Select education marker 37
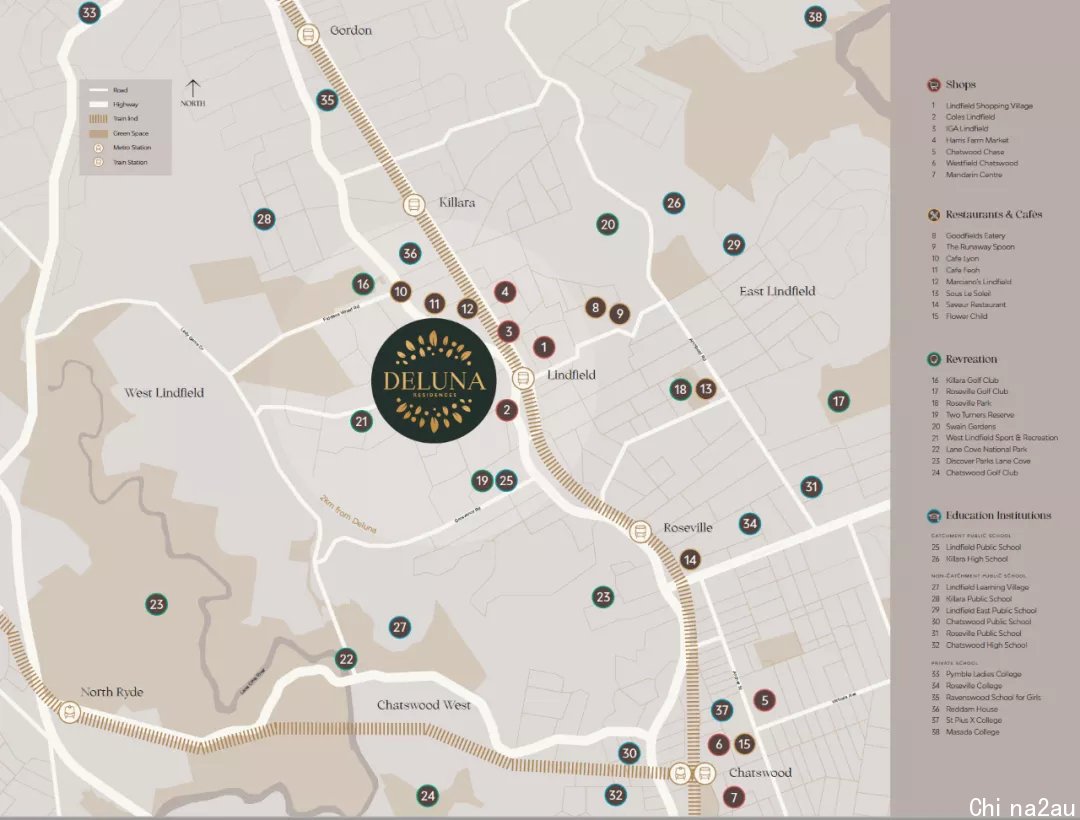This screenshot has width=1080, height=820. (x=721, y=710)
